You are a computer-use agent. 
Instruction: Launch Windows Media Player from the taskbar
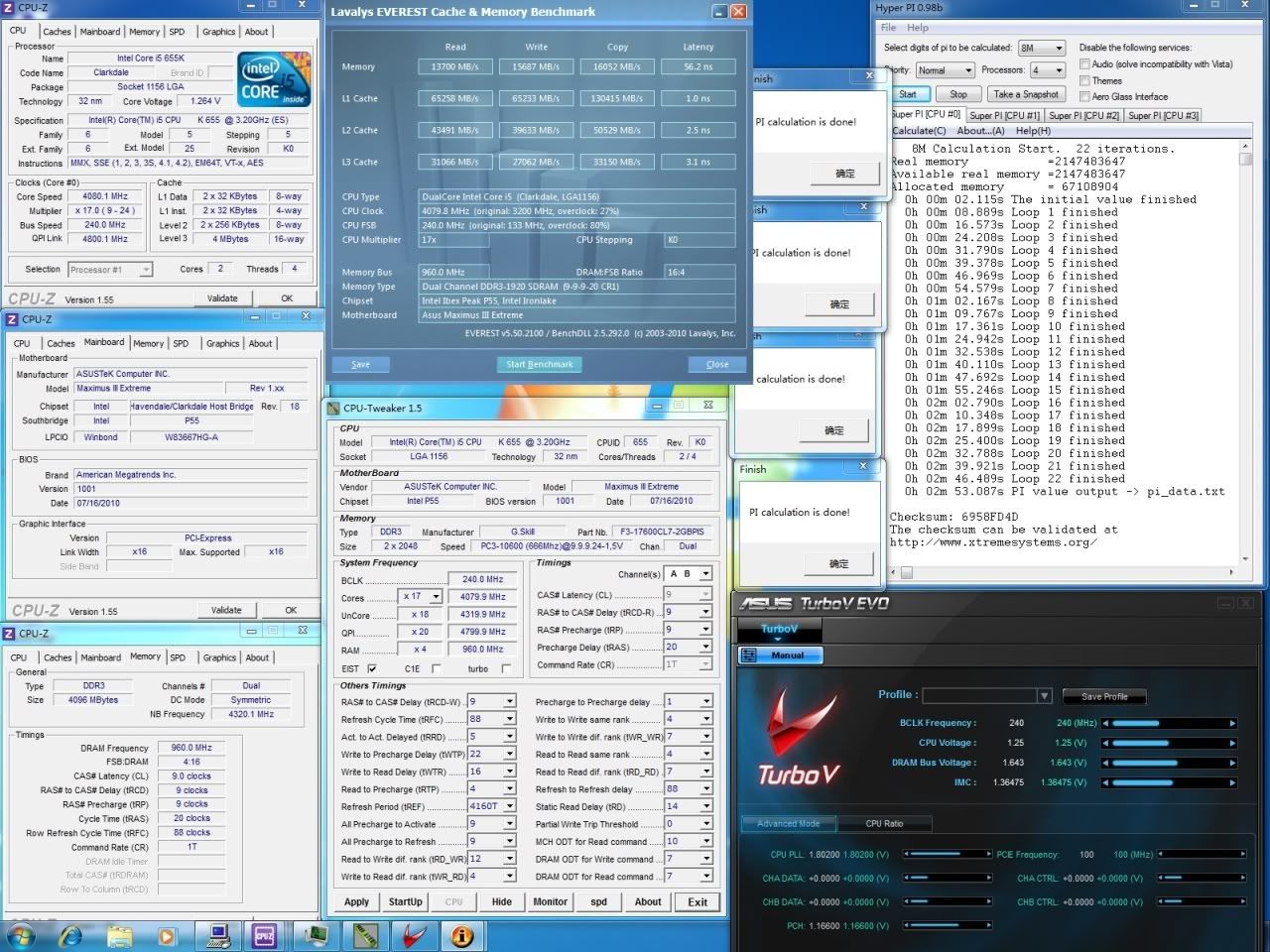166,934
